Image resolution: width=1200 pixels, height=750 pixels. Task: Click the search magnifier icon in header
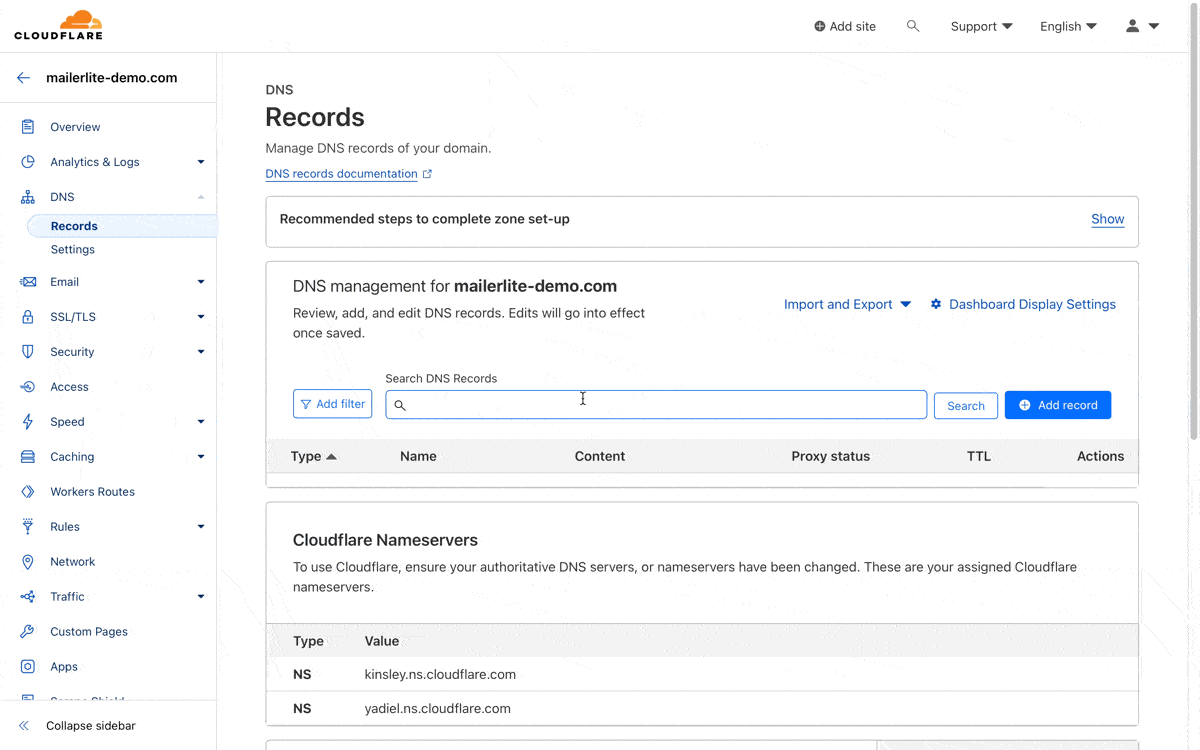[x=913, y=26]
